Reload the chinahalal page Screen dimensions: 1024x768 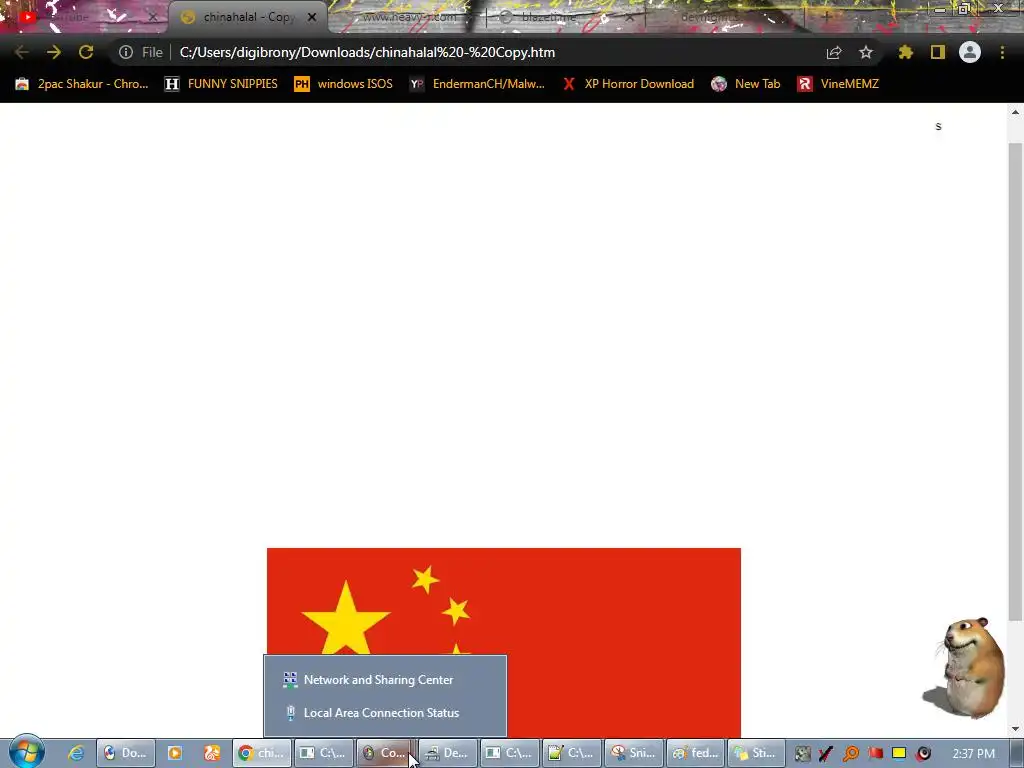click(x=86, y=52)
